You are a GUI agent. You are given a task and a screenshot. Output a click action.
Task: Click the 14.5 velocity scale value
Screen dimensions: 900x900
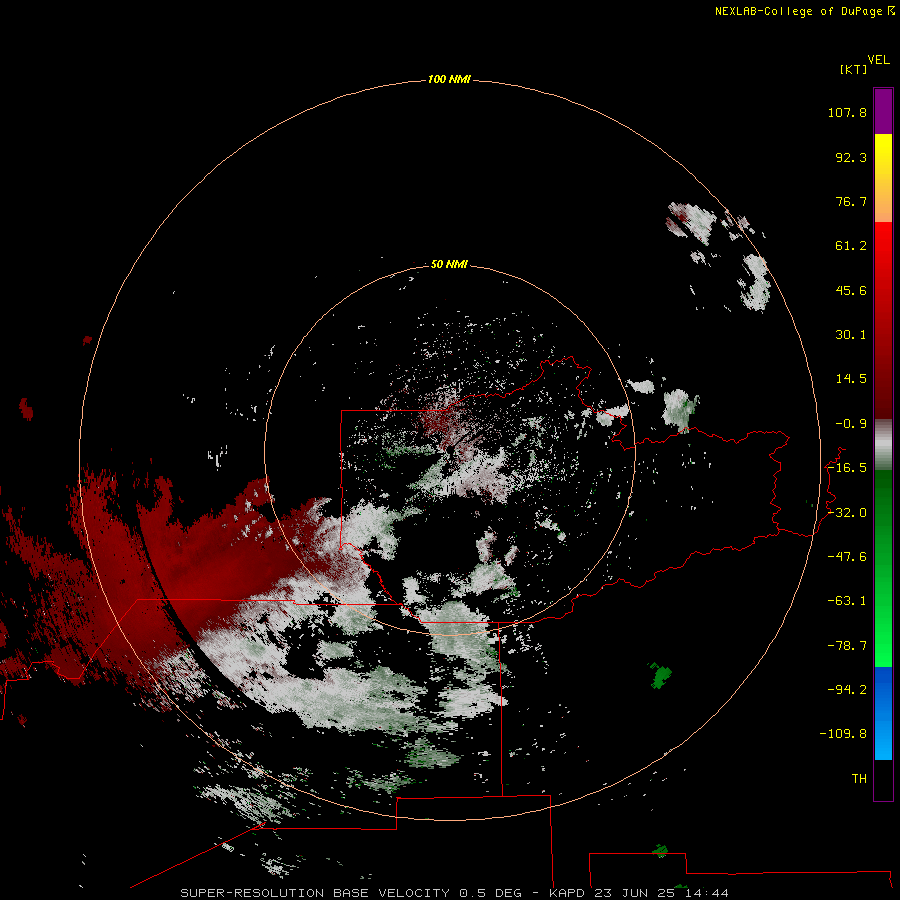pos(851,379)
